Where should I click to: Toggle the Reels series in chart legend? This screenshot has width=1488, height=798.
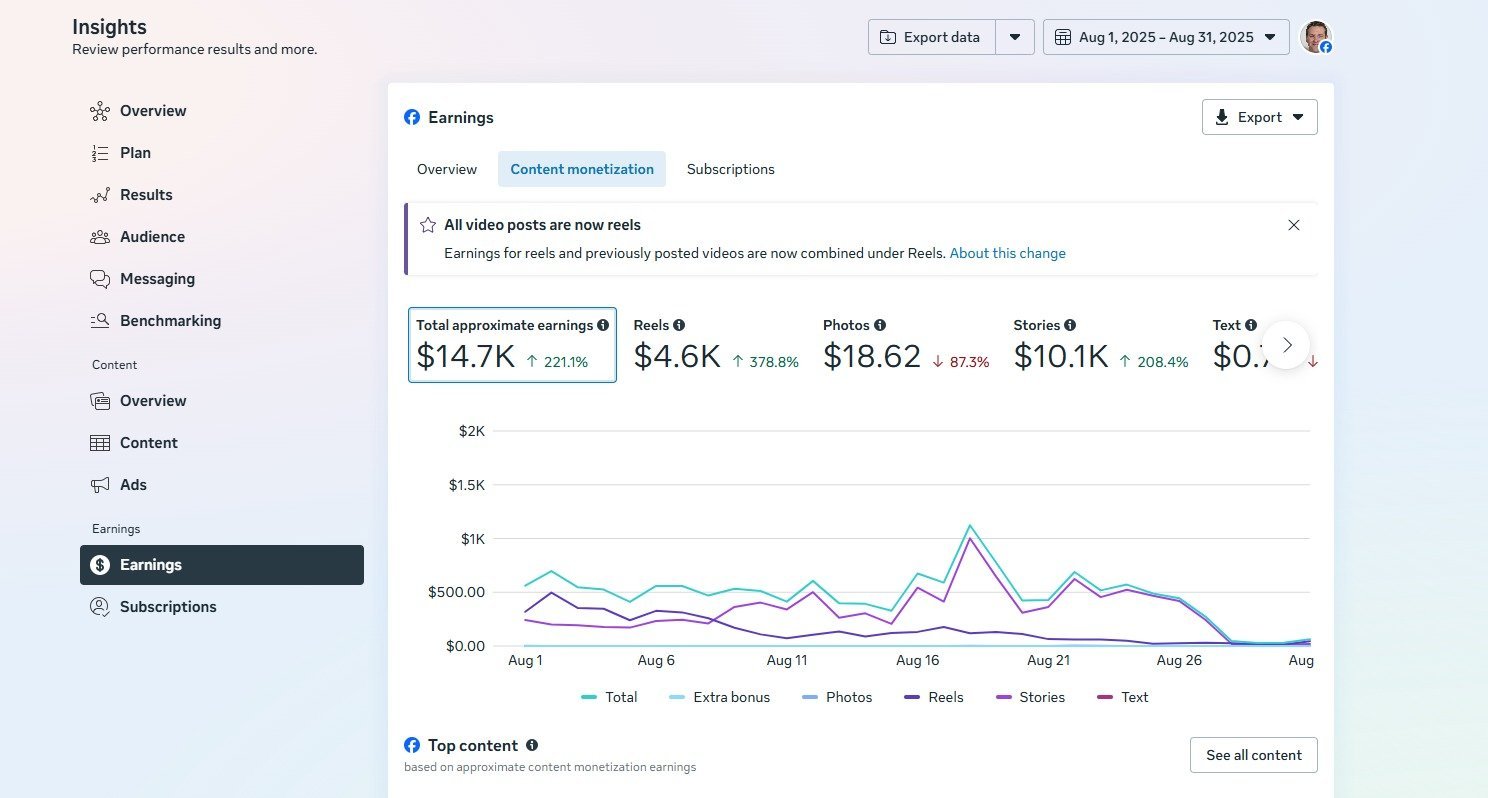coord(934,697)
